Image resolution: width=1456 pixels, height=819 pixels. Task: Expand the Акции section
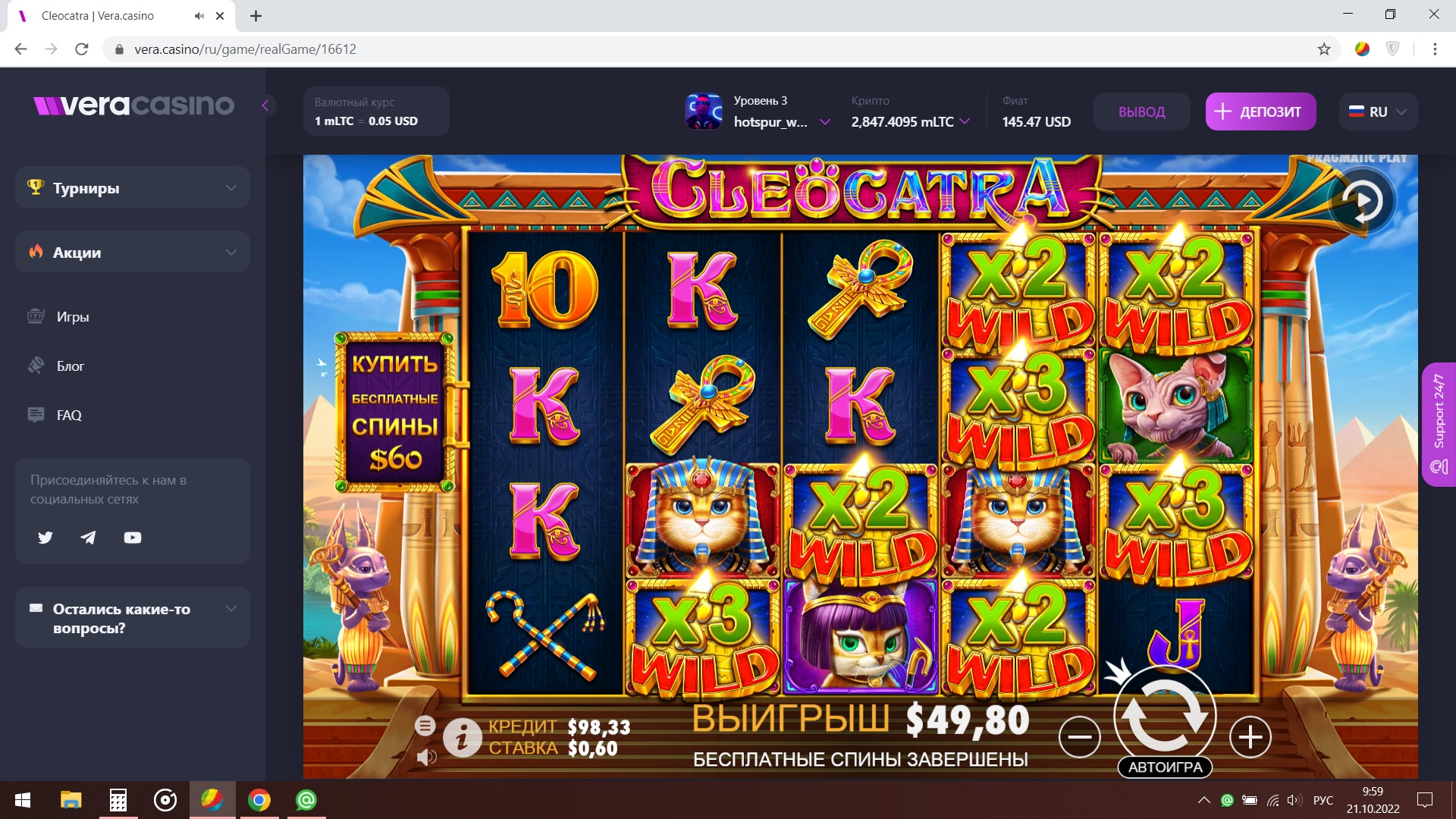[133, 252]
